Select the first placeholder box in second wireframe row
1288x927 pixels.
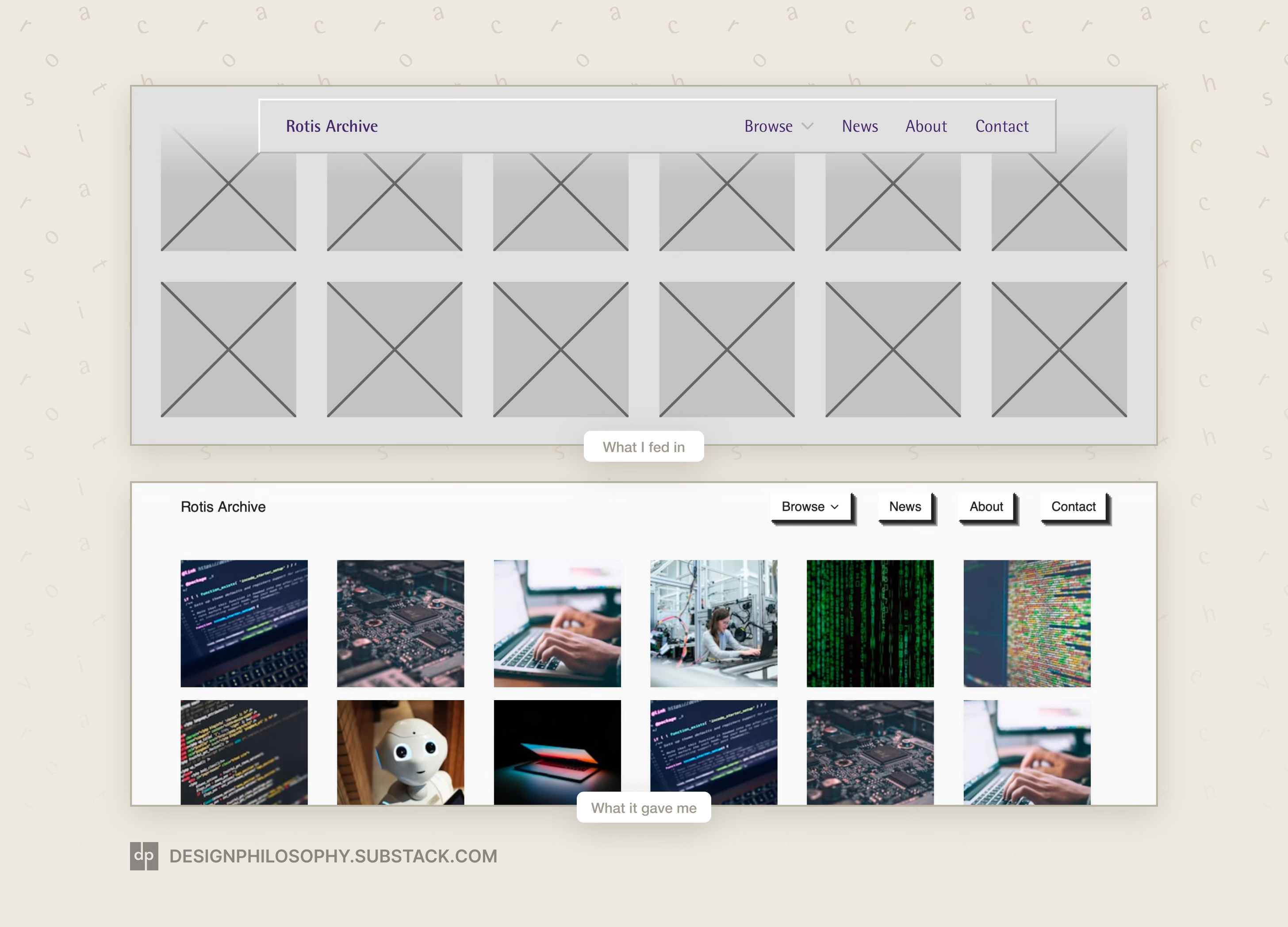pos(228,349)
